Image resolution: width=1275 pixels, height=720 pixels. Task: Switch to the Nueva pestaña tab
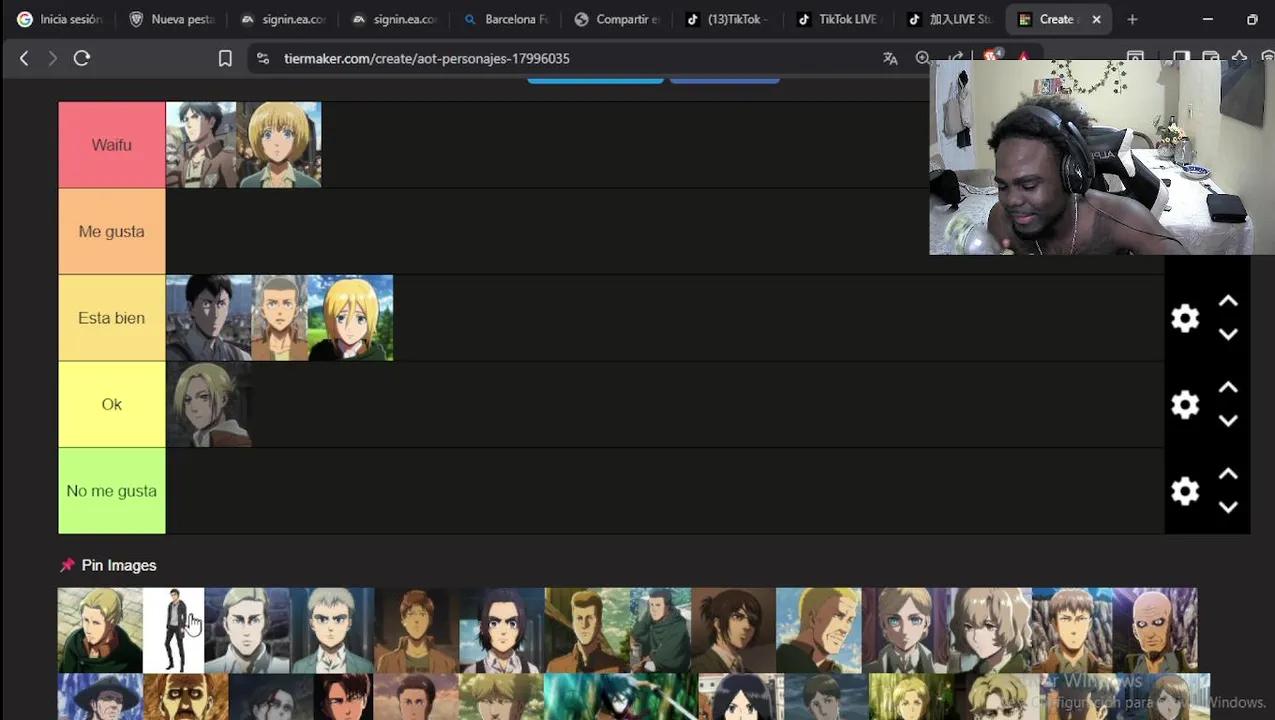pyautogui.click(x=172, y=19)
